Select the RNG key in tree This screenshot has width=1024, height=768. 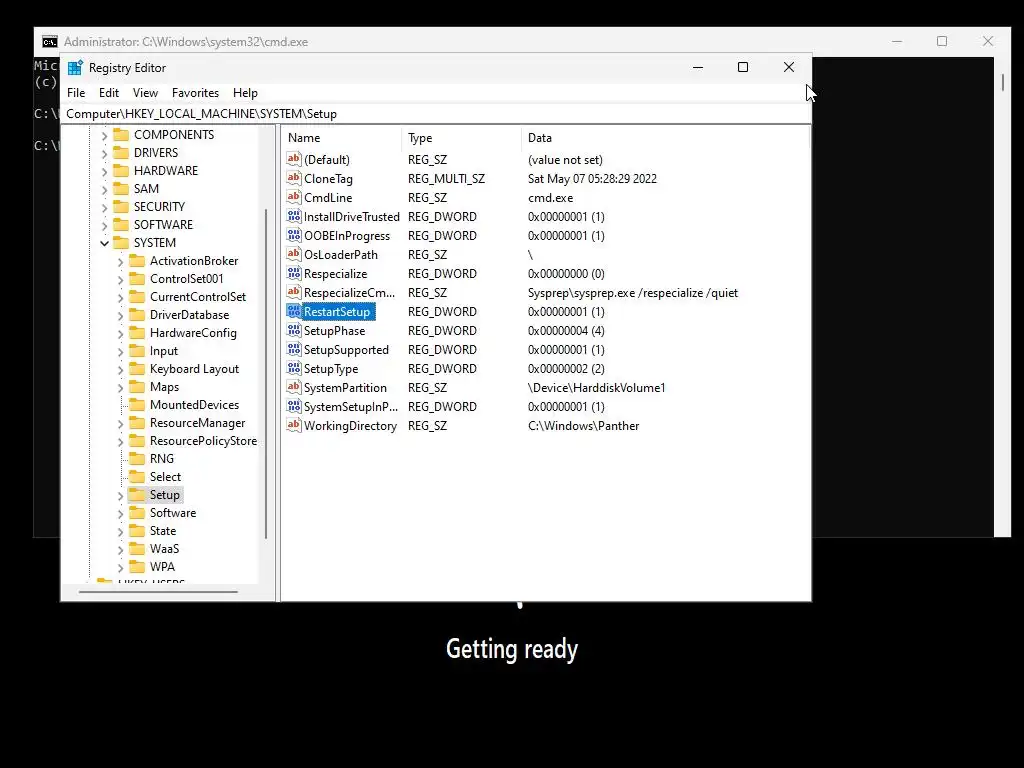(161, 458)
